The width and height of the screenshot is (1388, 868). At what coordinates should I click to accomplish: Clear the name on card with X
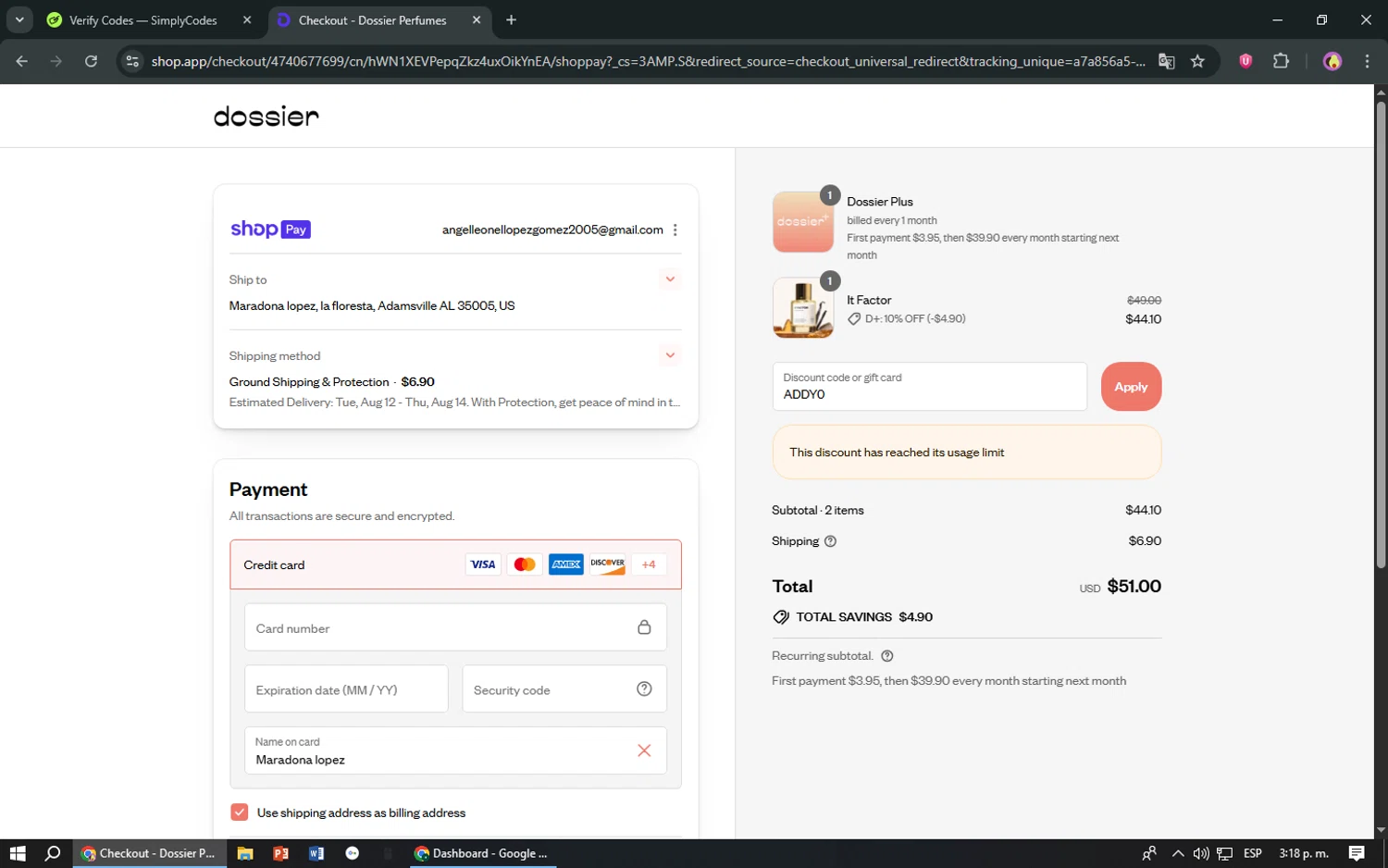coord(644,750)
